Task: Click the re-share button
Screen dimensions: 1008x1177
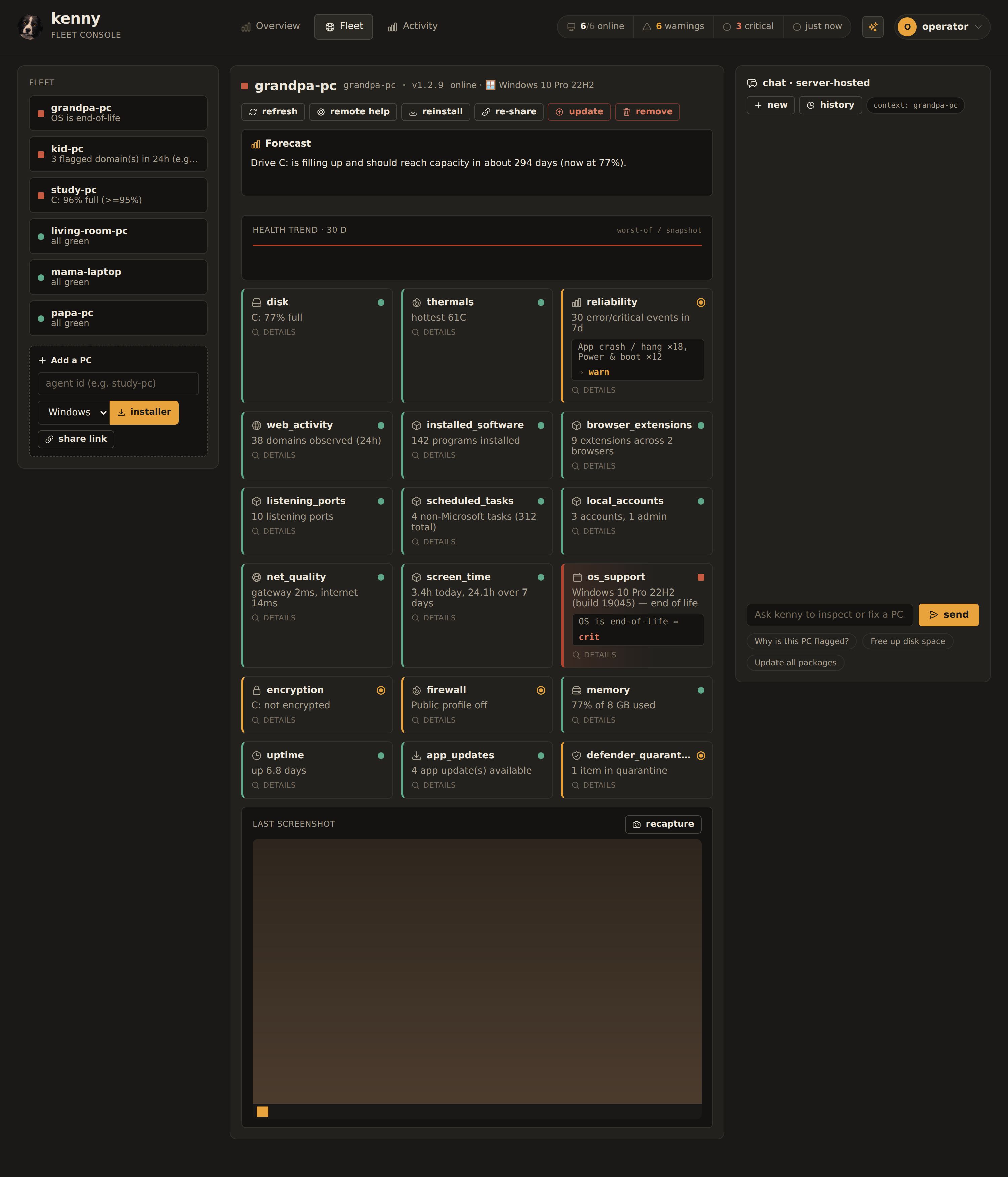Action: pyautogui.click(x=509, y=112)
